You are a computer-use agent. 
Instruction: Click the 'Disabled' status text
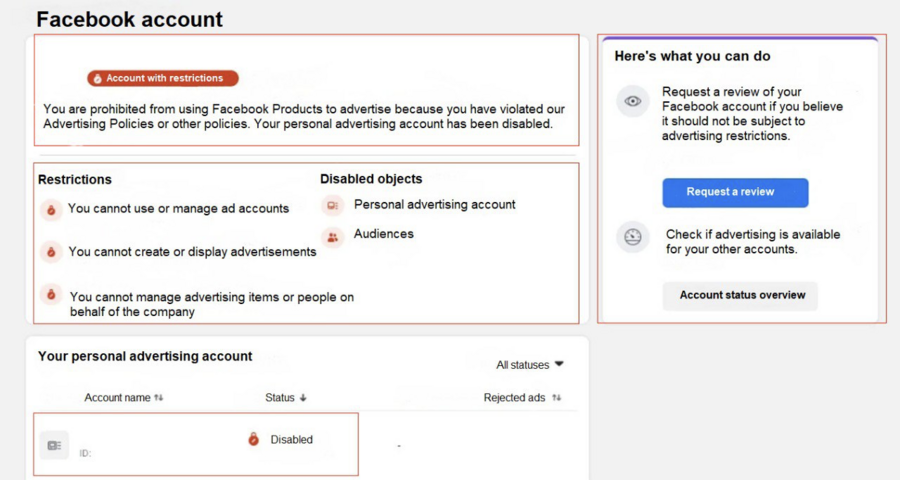pos(292,439)
